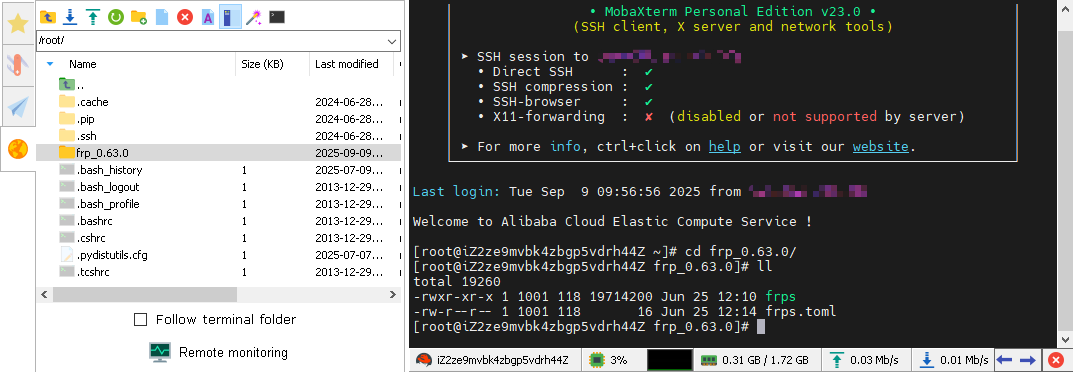Open the star Sessions sidebar tab
Screen dimensions: 1073x372
pos(18,23)
